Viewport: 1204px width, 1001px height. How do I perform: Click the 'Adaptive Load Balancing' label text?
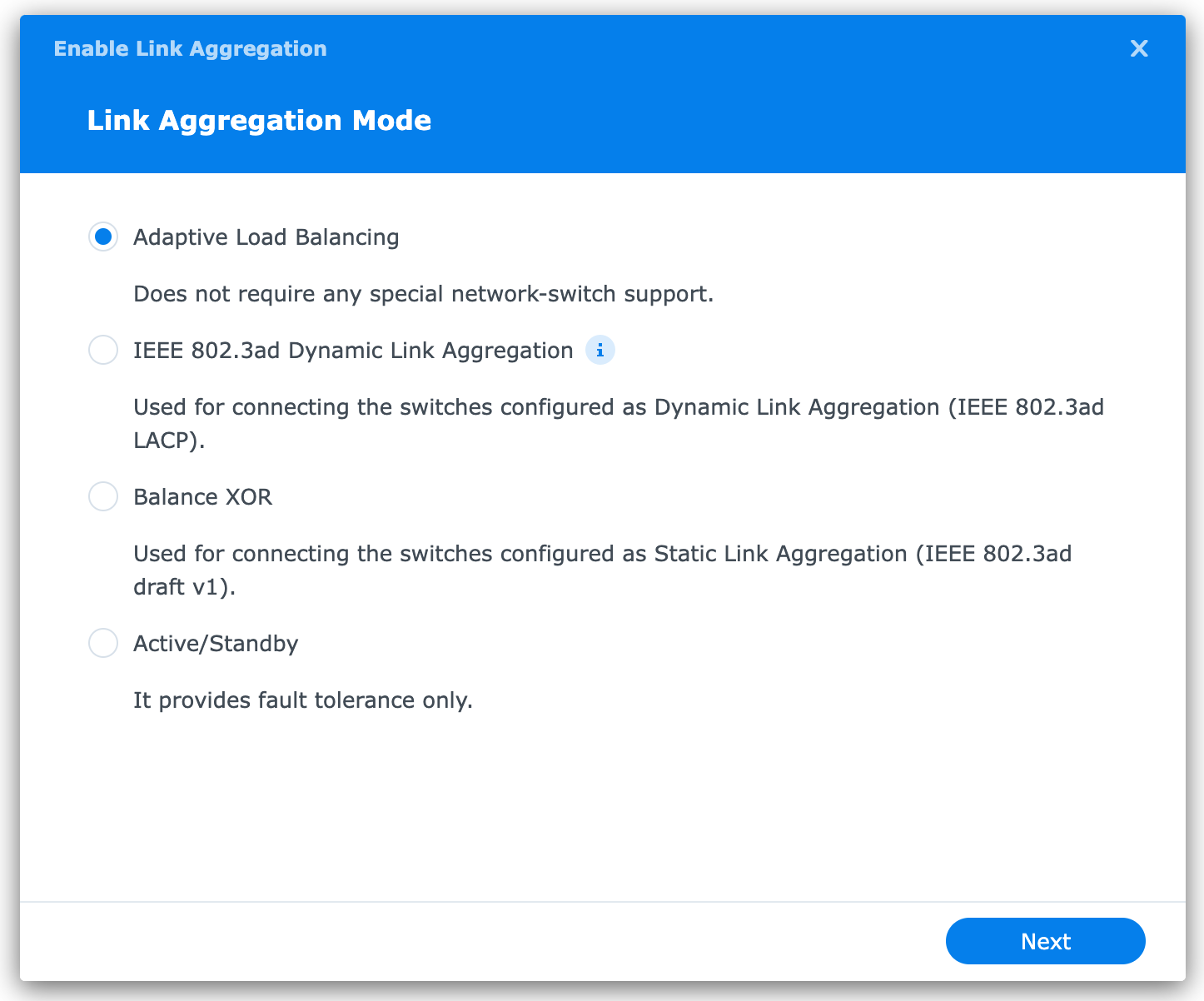266,237
